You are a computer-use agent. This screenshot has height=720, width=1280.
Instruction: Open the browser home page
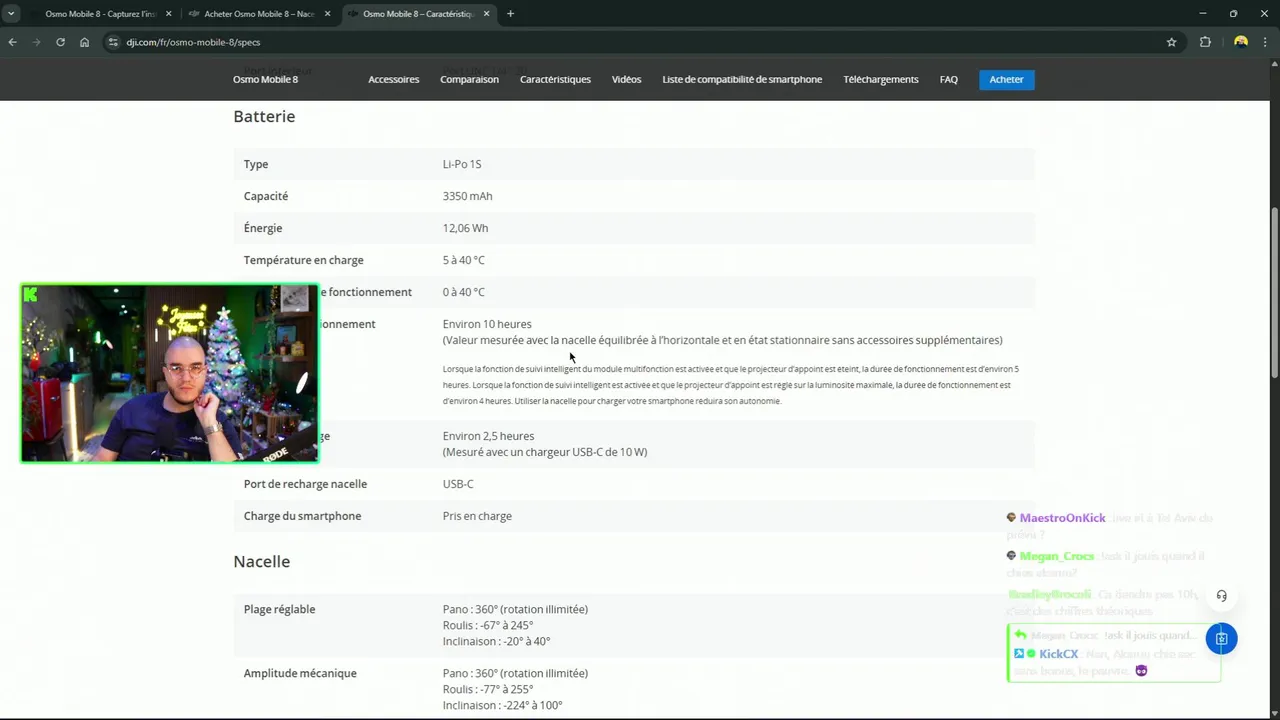(85, 42)
